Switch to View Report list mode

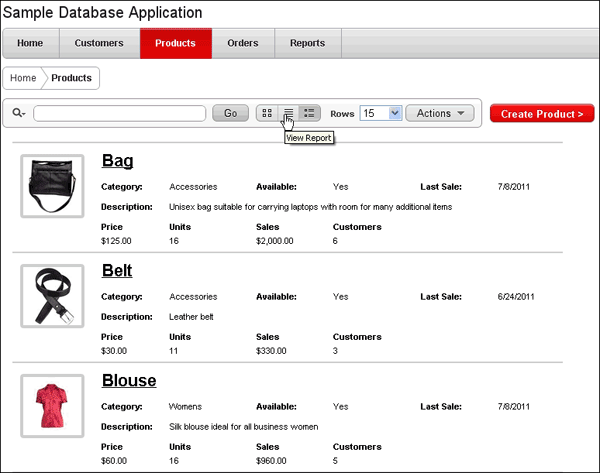pos(288,114)
